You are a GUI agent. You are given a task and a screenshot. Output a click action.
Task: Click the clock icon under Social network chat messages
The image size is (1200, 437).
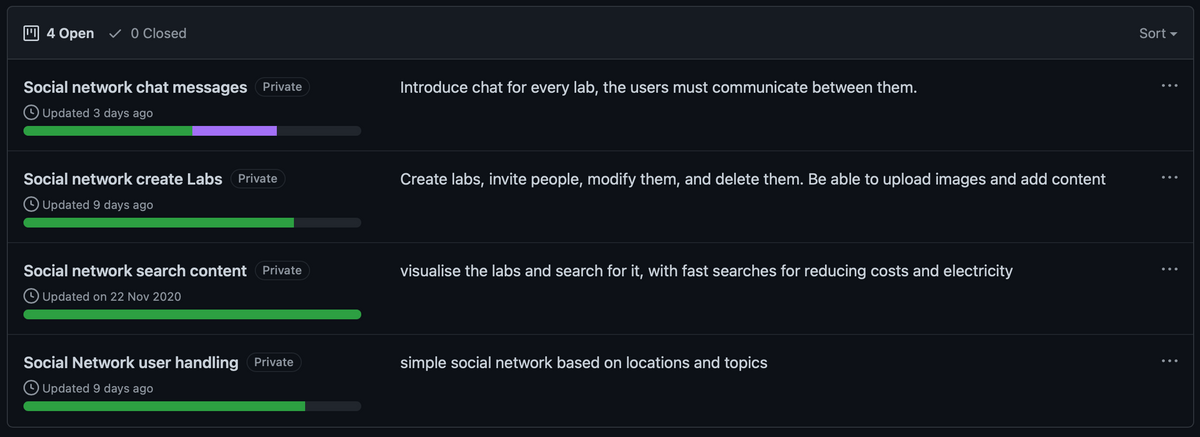click(x=31, y=113)
